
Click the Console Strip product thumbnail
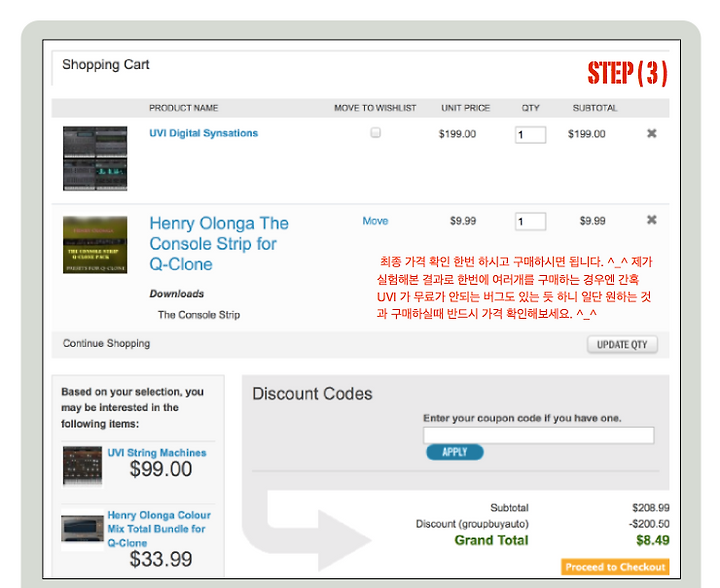pyautogui.click(x=95, y=245)
